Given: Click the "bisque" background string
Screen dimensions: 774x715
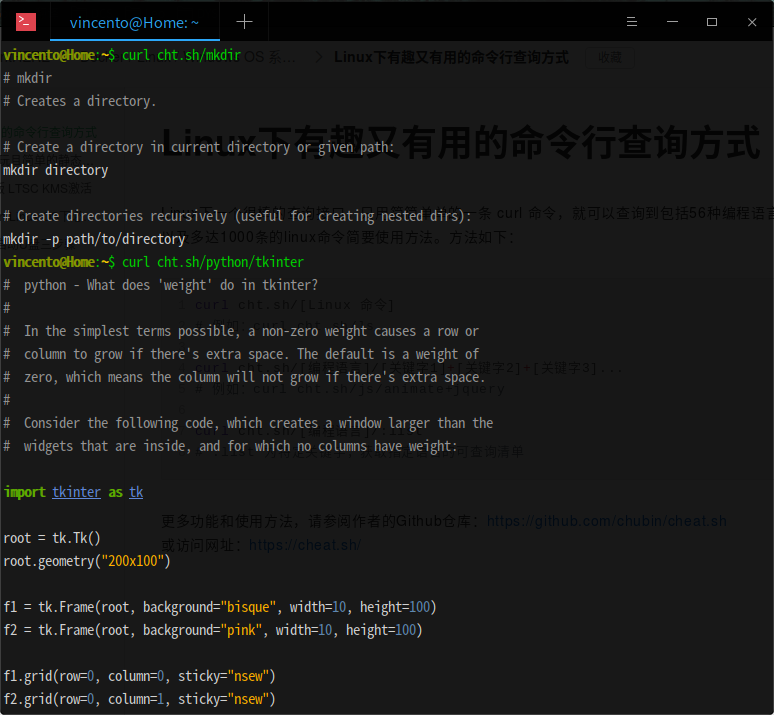Looking at the screenshot, I should pos(248,607).
